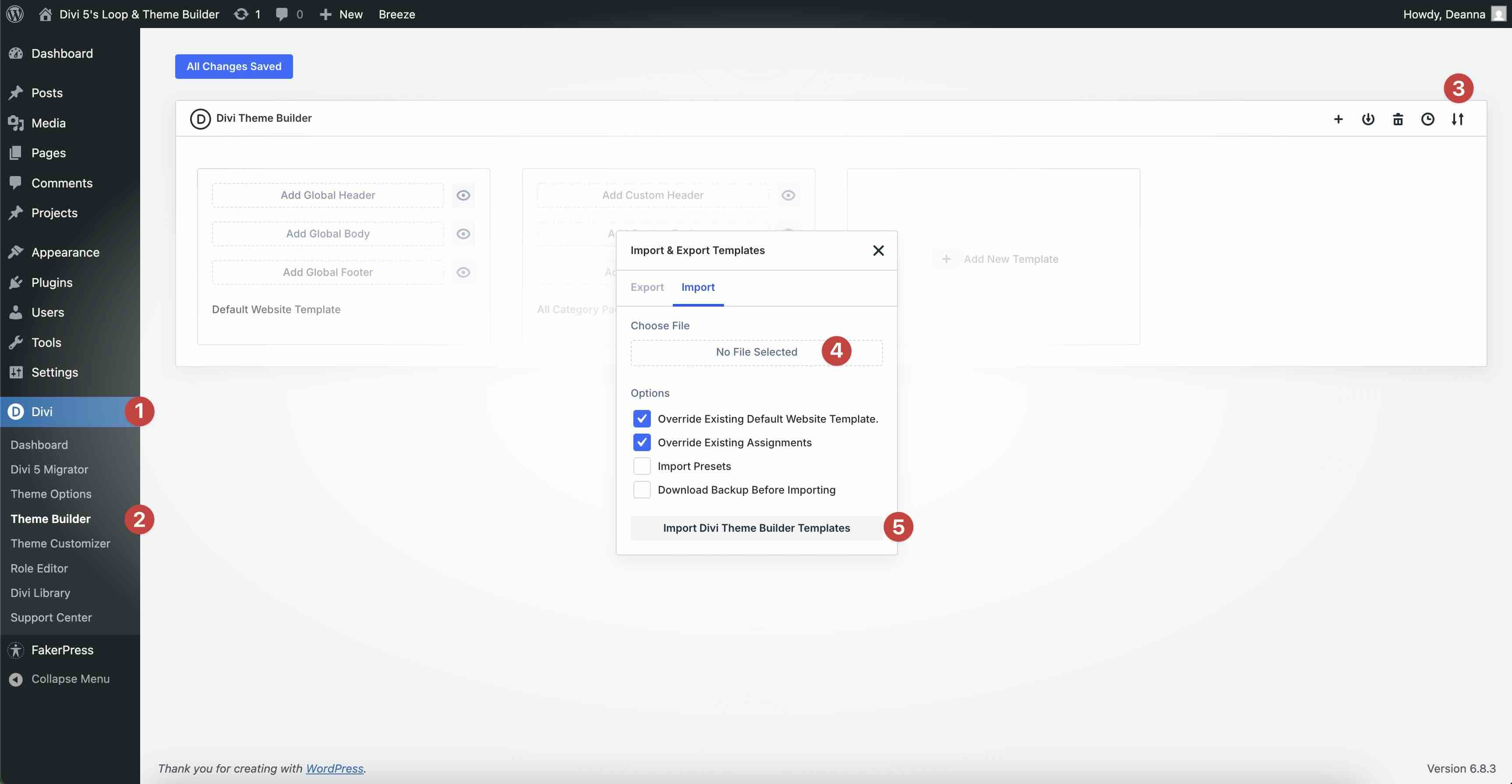Enable the Import Presets option
Viewport: 1512px width, 784px height.
(x=642, y=465)
